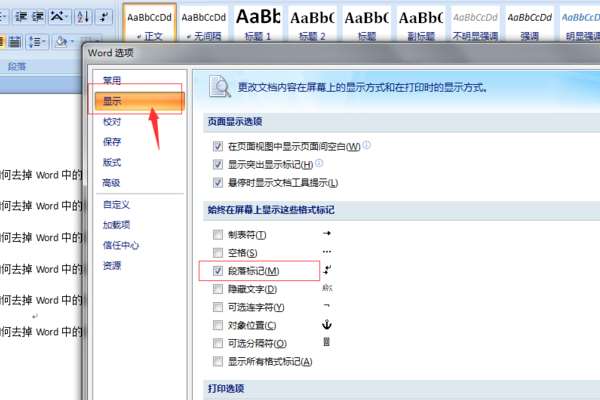Enable the 显示所有格式标记 checkbox
Viewport: 600px width, 400px height.
click(x=218, y=361)
